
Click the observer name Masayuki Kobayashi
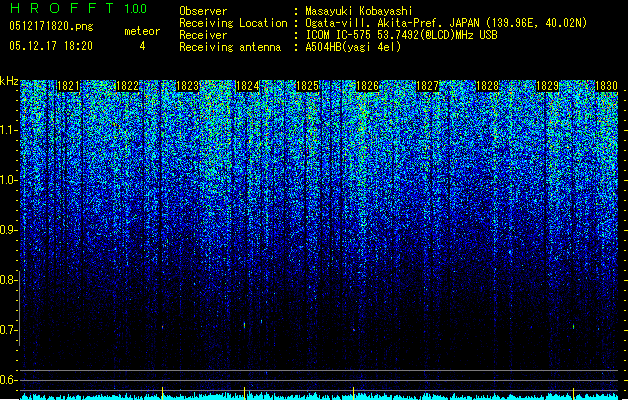(x=359, y=11)
